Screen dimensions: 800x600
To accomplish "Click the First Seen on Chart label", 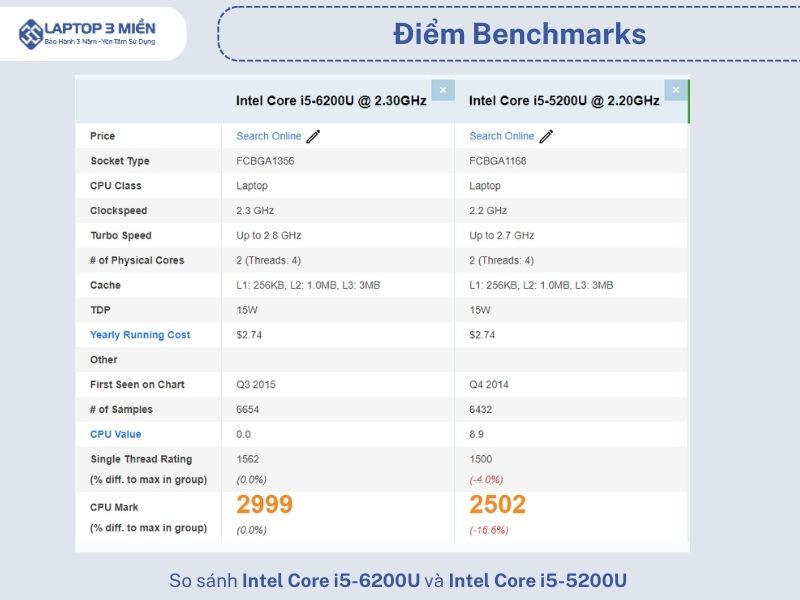I will (137, 384).
